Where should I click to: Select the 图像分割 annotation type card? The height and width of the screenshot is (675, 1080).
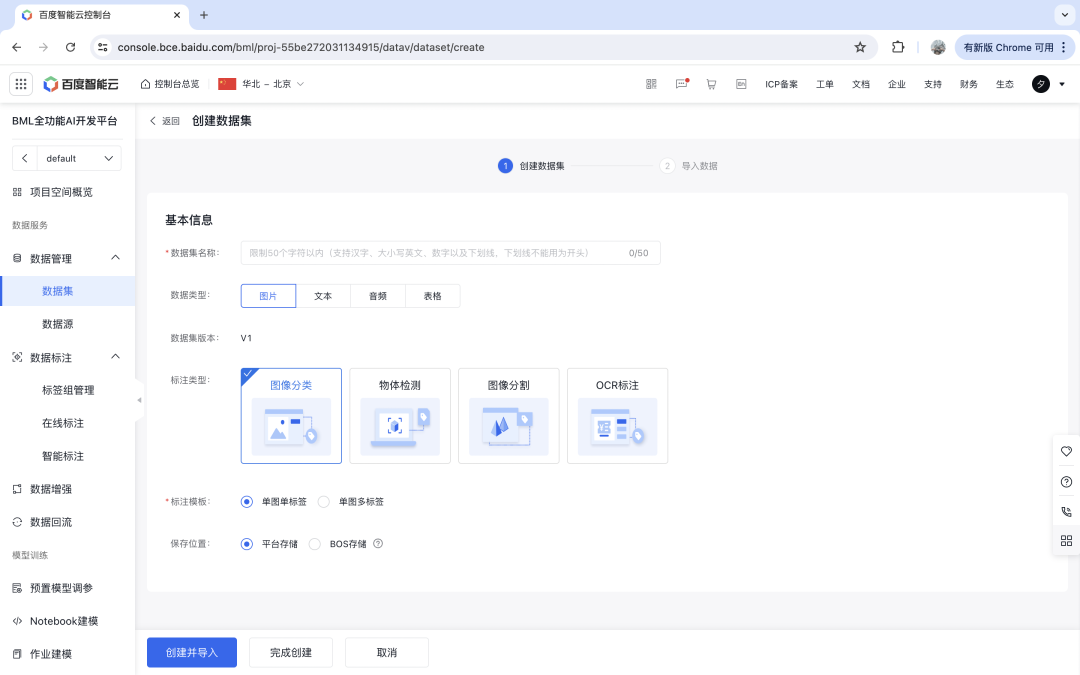(x=508, y=415)
